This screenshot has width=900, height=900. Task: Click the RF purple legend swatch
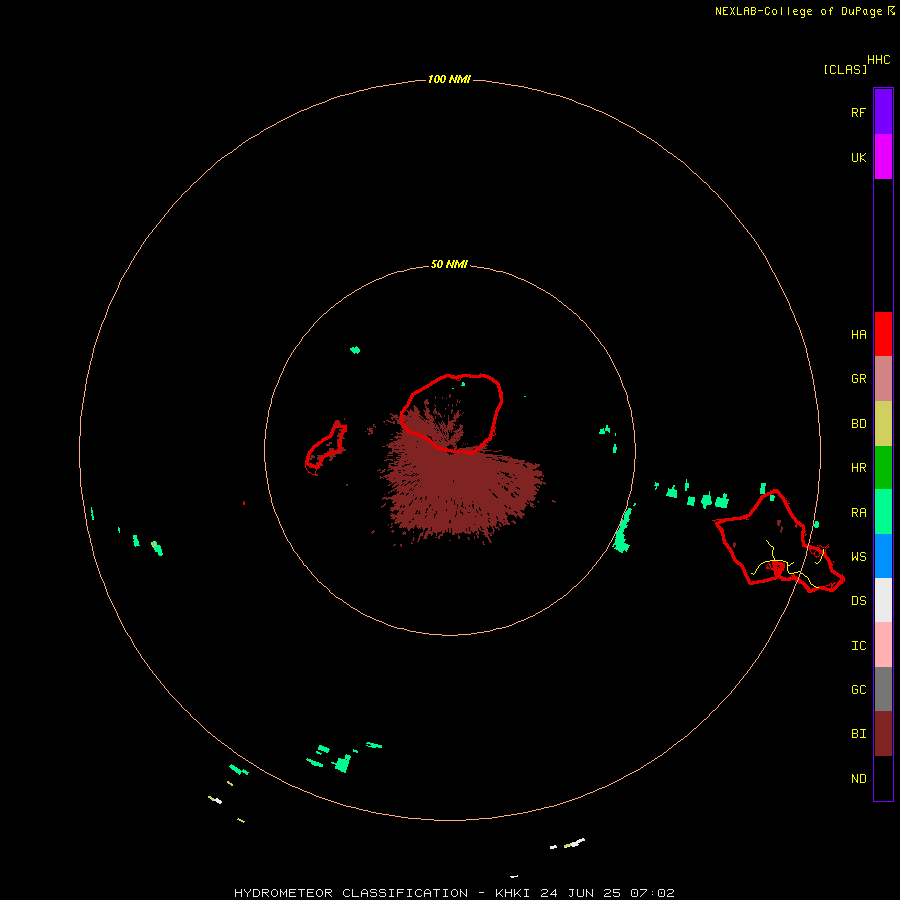coord(883,112)
